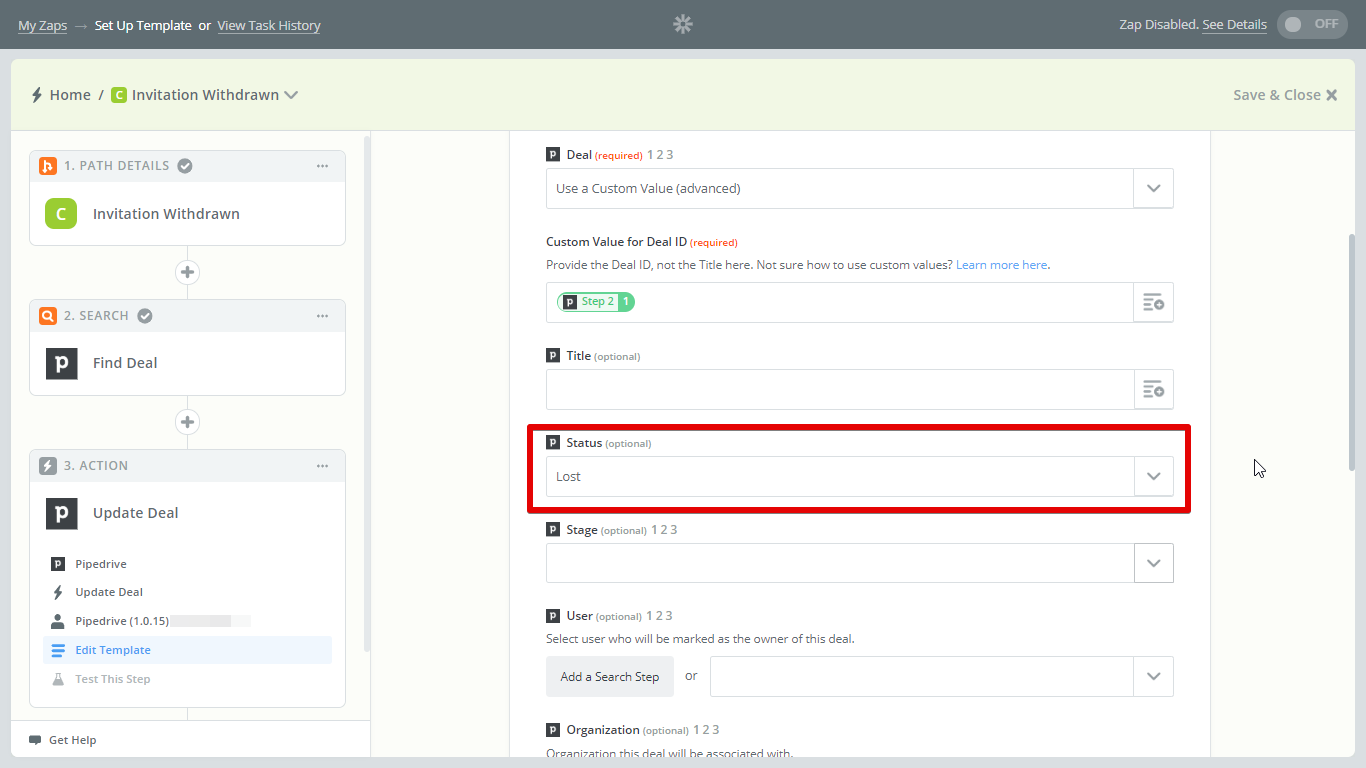
Task: Open View Task History link
Action: 269,26
